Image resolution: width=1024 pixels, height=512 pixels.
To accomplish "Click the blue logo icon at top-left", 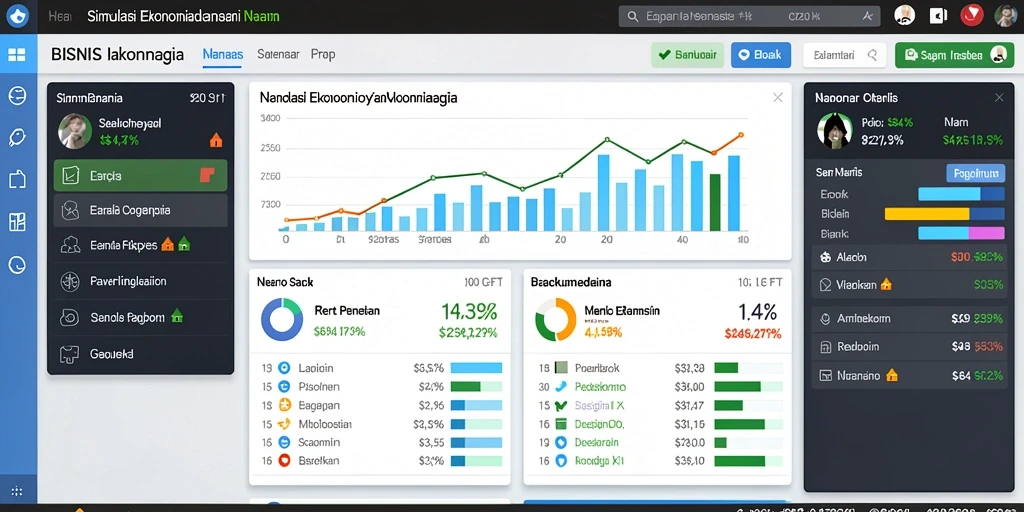I will (18, 16).
